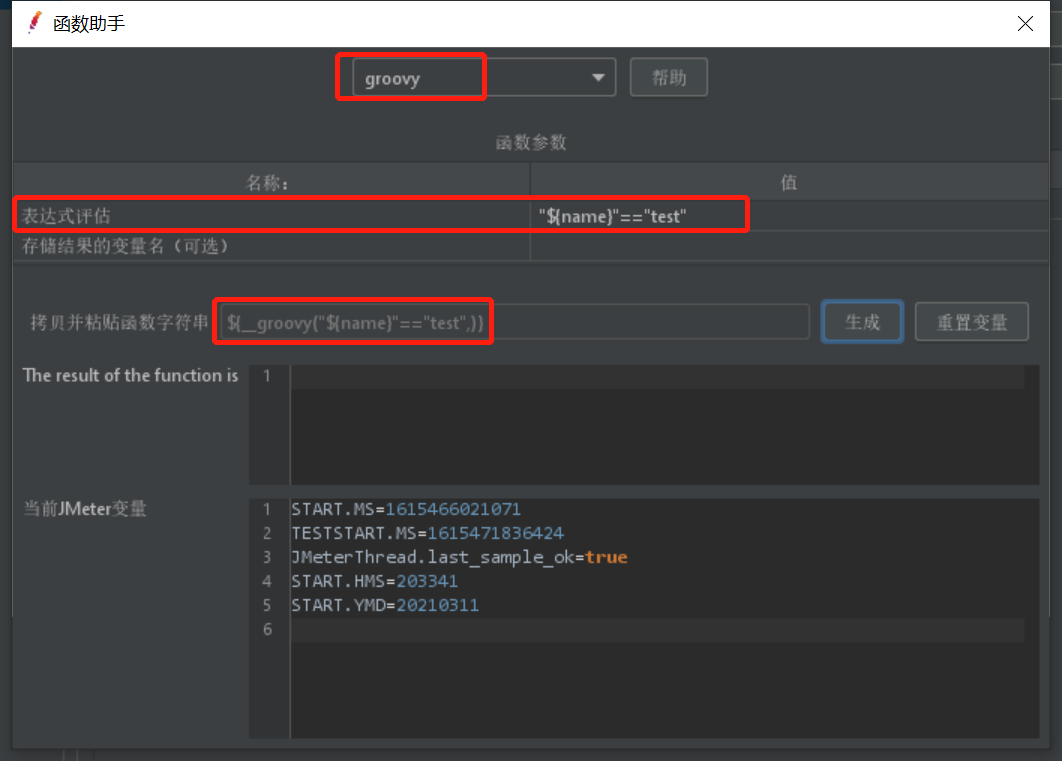The image size is (1062, 761).
Task: Click in the function result text area
Action: (664, 425)
